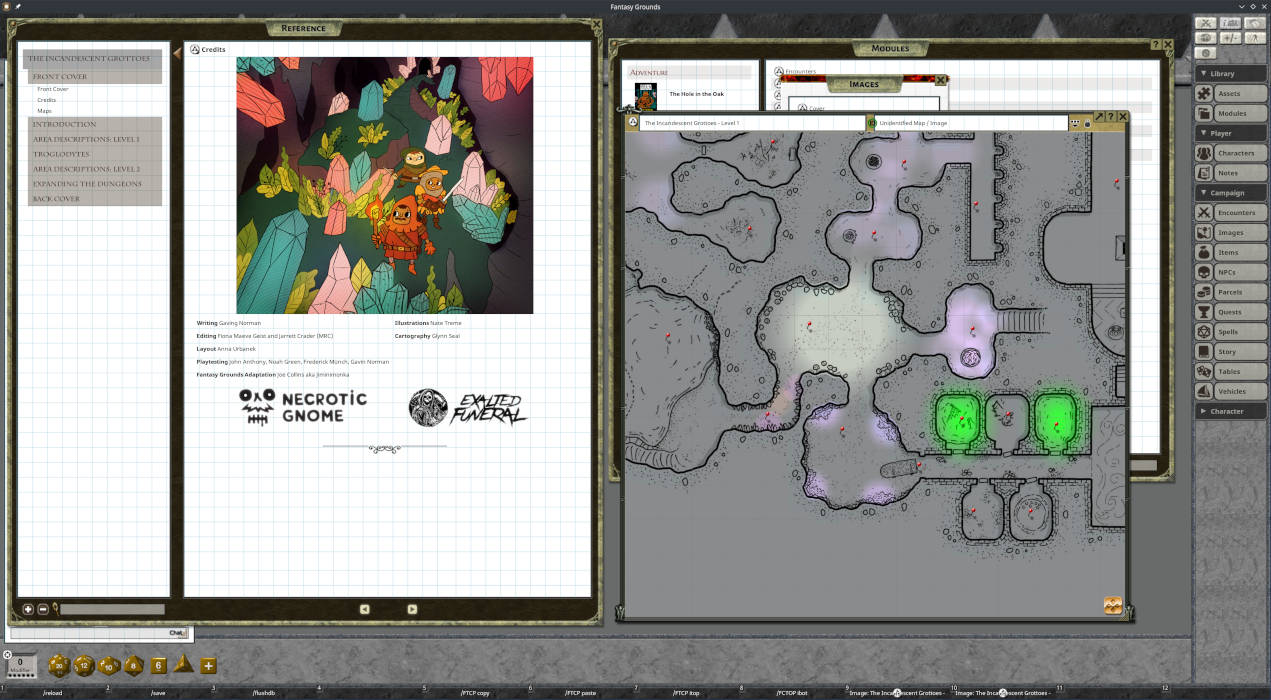Click the Reference search field
1271x700 pixels.
click(113, 609)
